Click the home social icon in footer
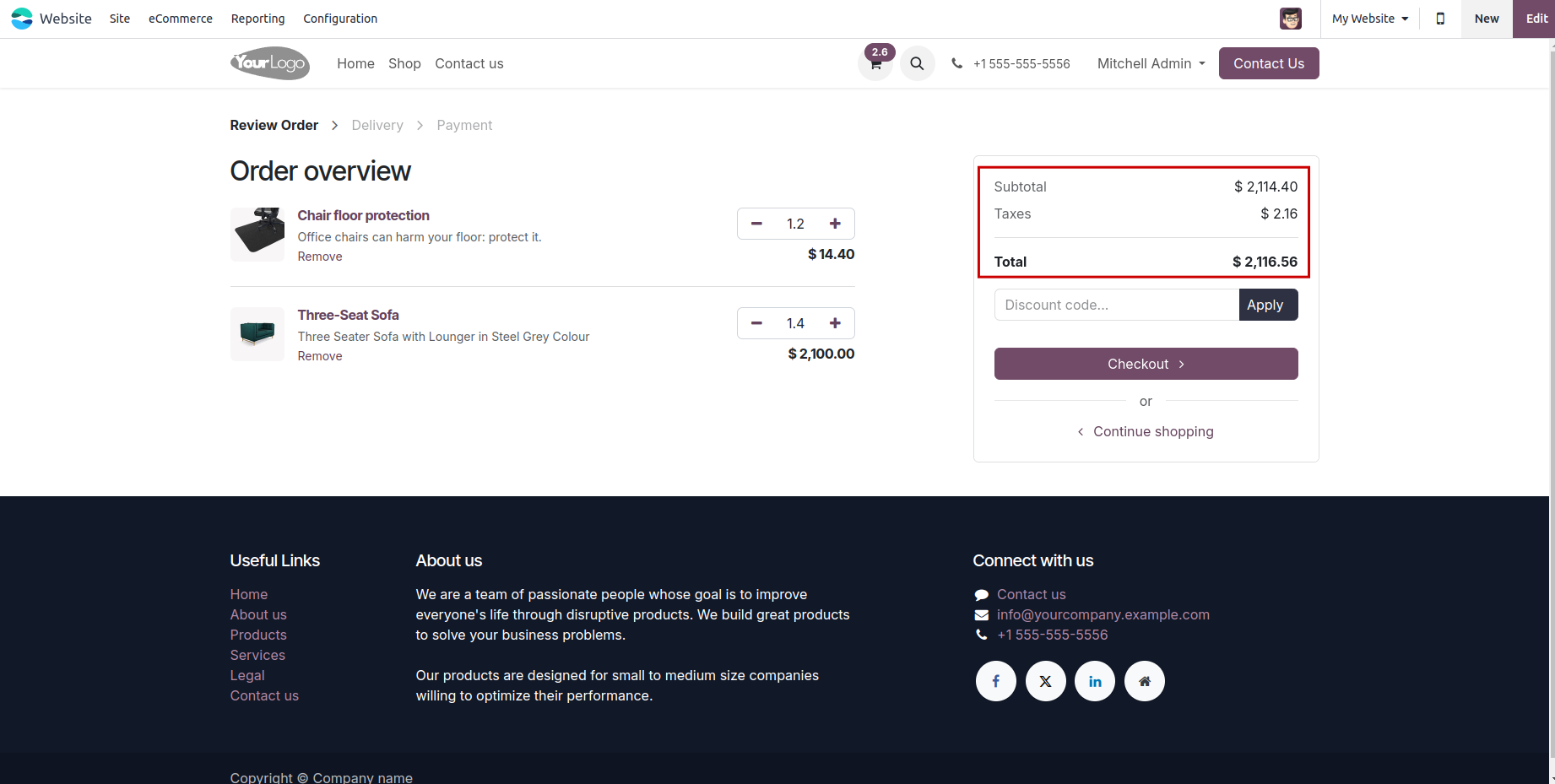This screenshot has width=1555, height=784. [1145, 681]
